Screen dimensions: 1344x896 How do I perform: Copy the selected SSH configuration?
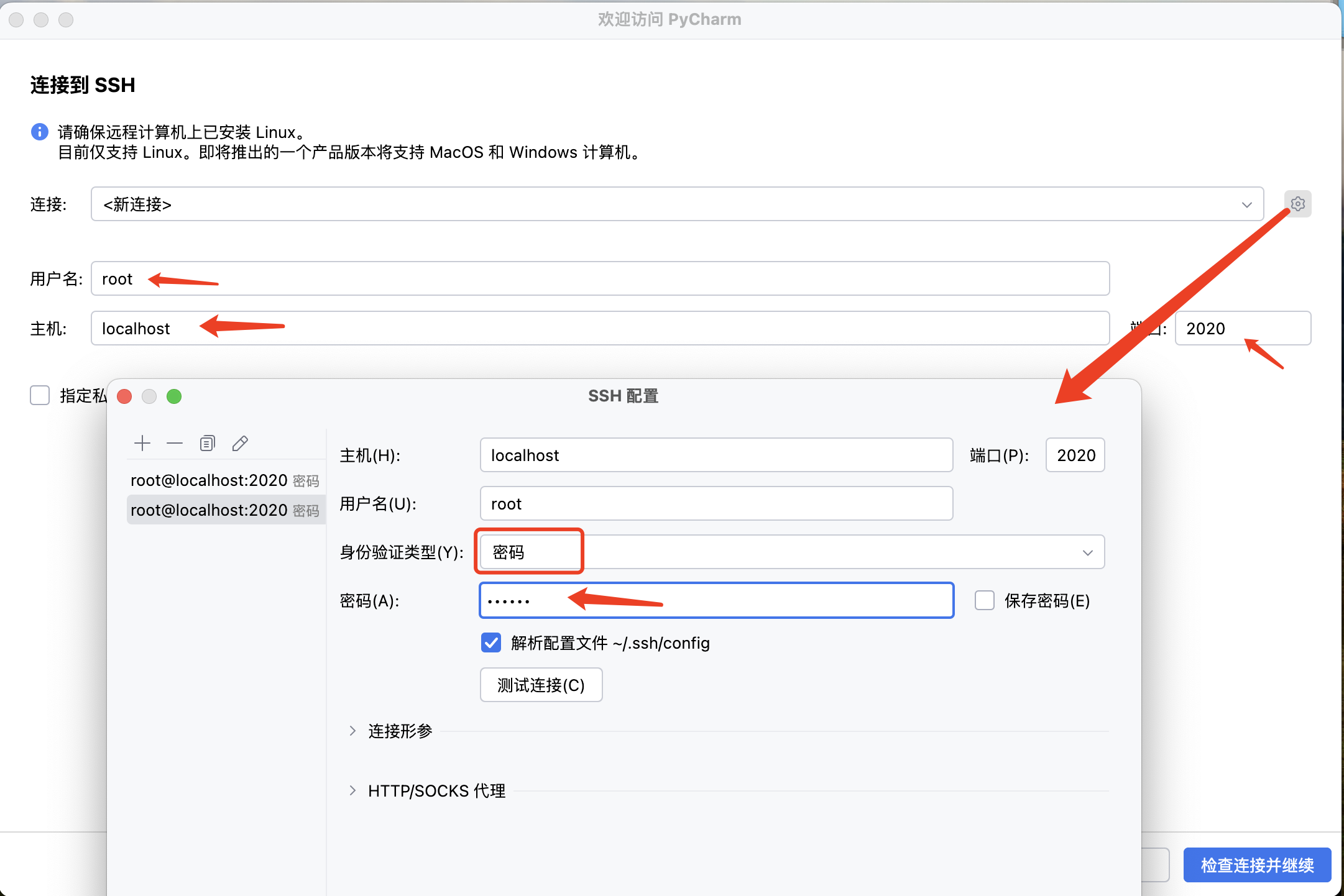coord(208,443)
